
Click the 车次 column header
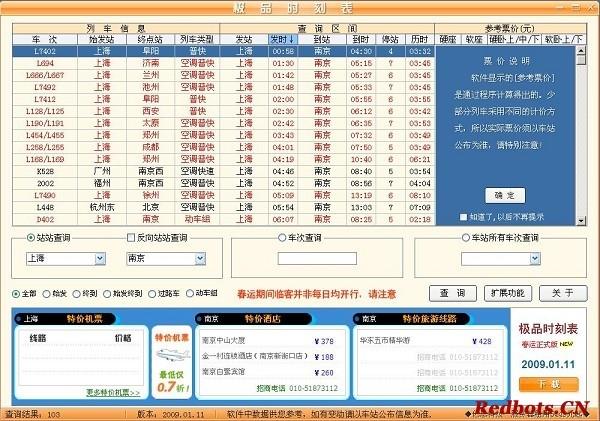(45, 39)
